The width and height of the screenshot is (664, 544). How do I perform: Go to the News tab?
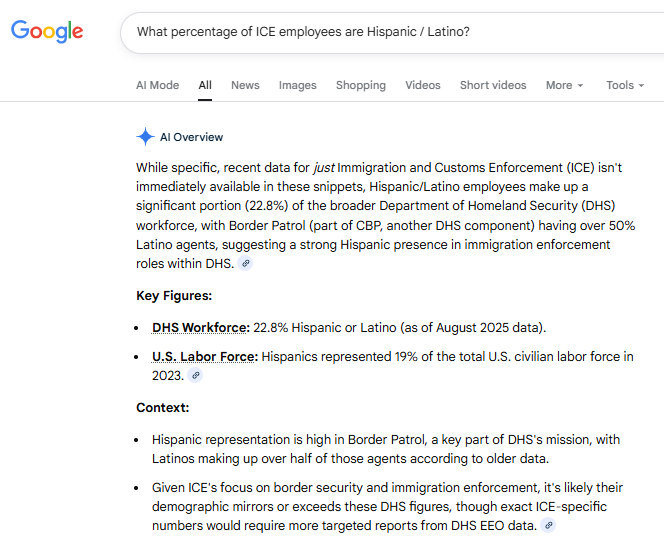coord(245,85)
